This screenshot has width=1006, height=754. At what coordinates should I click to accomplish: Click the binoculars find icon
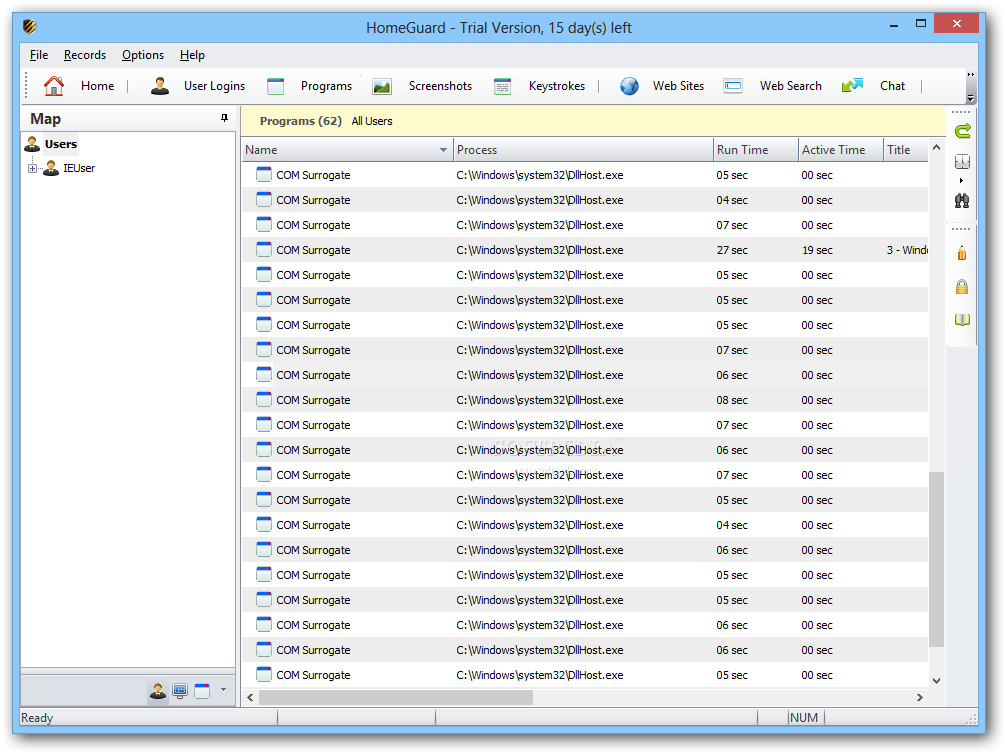click(x=962, y=200)
